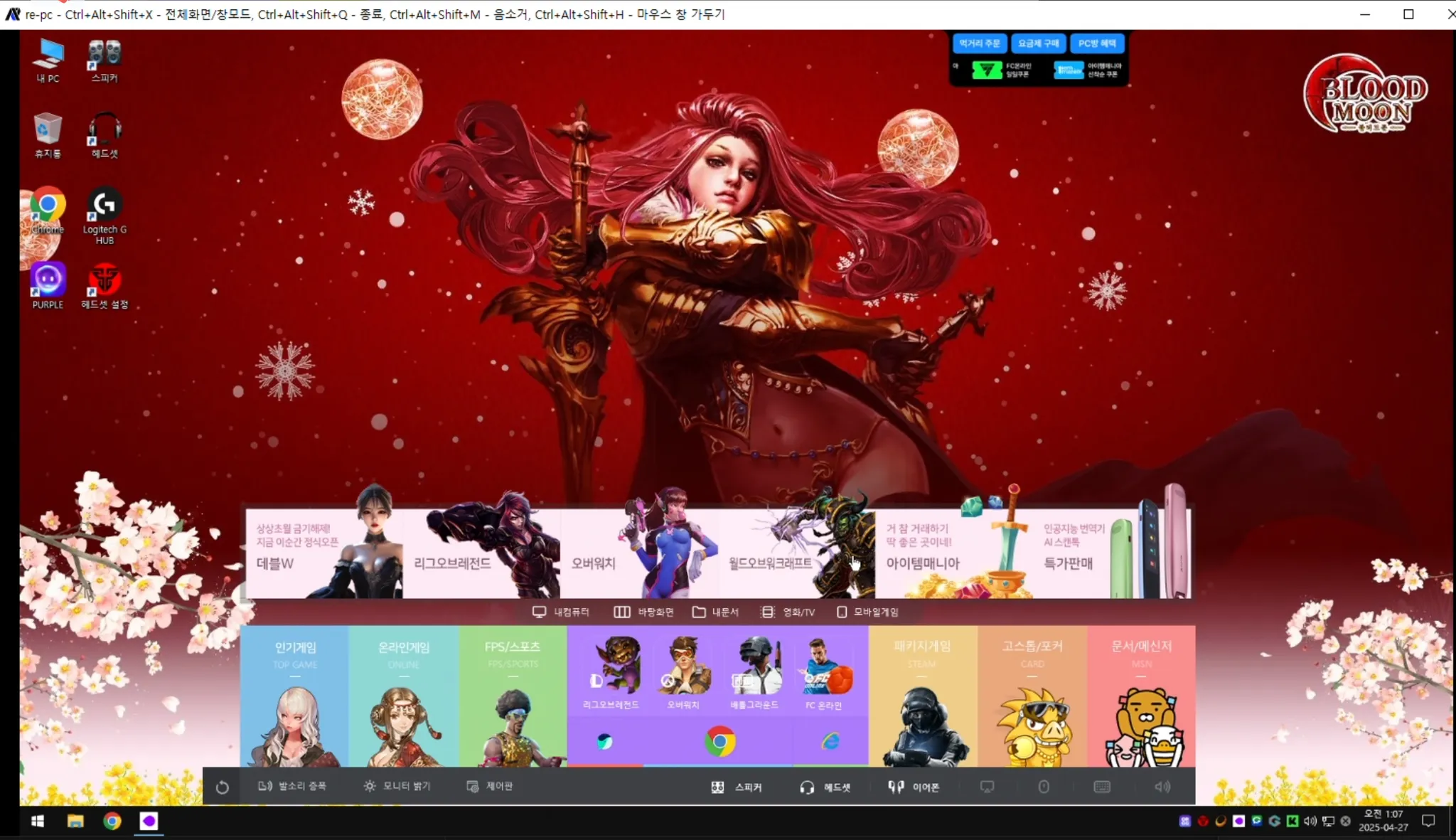Open the 아이템매니아 coupon banner
Screen dimensions: 1456x840
pyautogui.click(x=1088, y=70)
